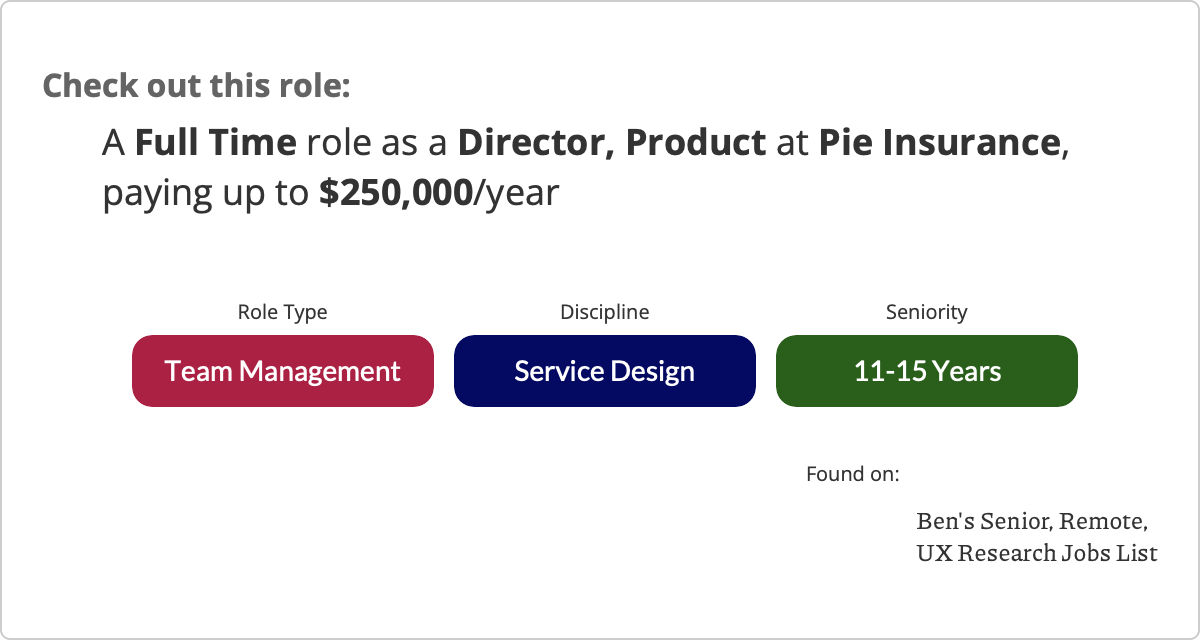This screenshot has height=640, width=1200.
Task: Click the Seniority label
Action: click(x=927, y=312)
